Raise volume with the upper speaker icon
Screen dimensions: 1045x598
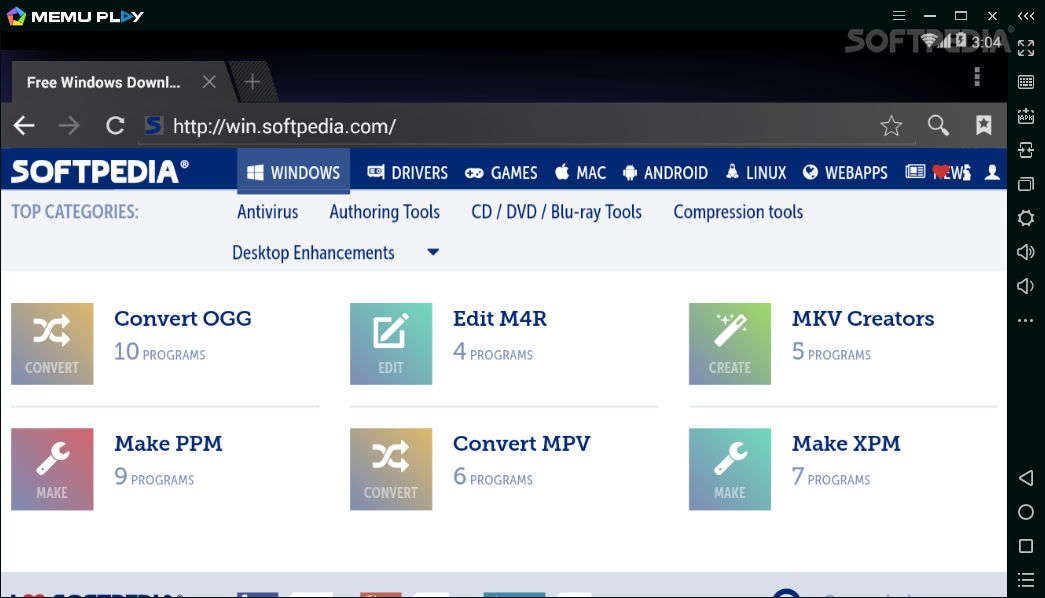click(1026, 252)
